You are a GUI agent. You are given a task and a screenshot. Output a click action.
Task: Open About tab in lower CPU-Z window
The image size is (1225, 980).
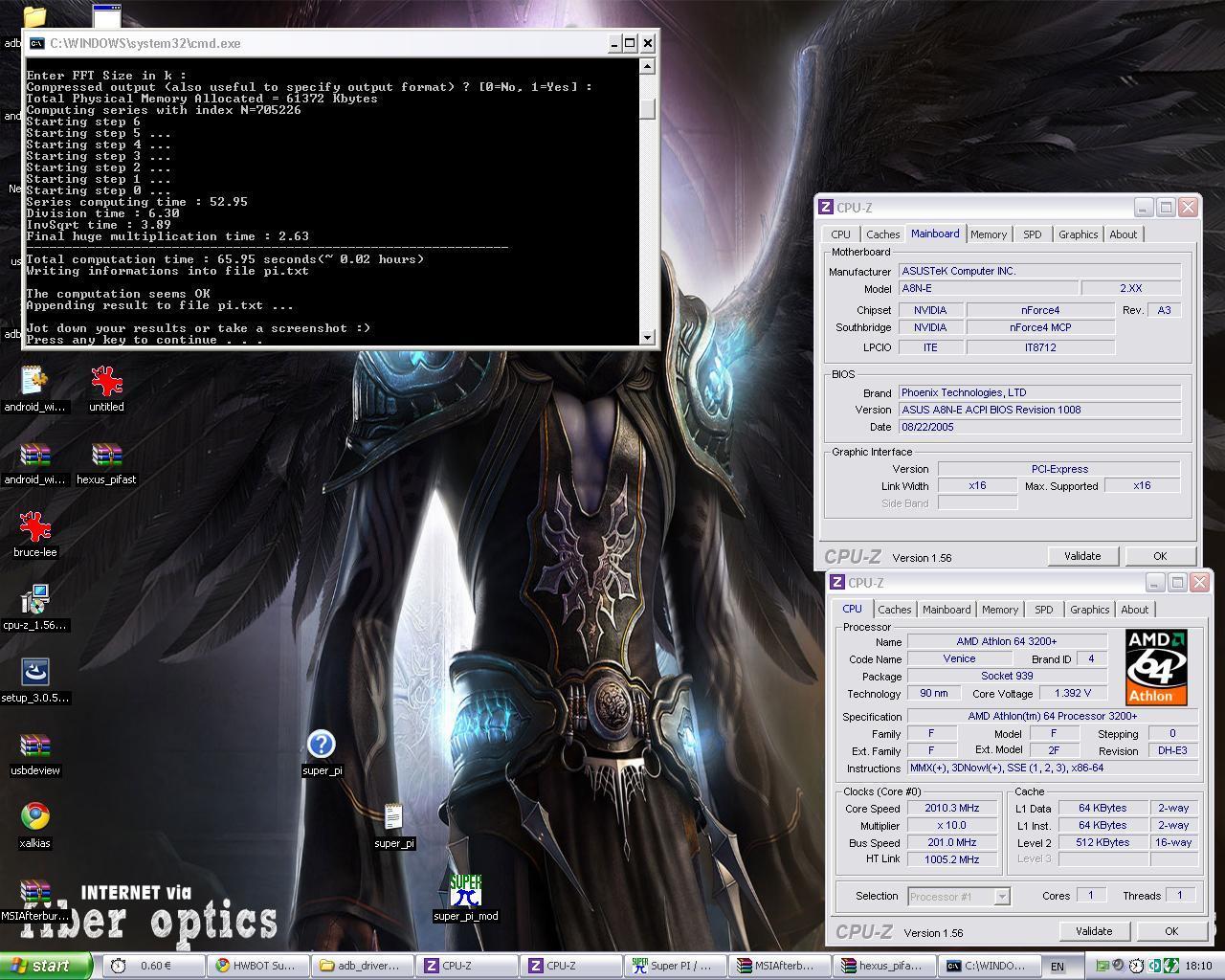coord(1134,610)
